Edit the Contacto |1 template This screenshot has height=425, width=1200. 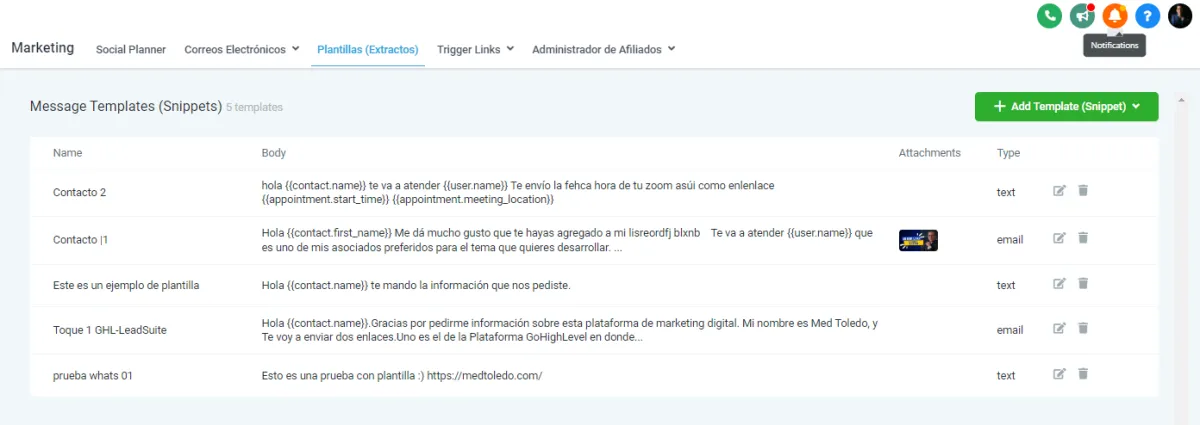pos(1060,238)
